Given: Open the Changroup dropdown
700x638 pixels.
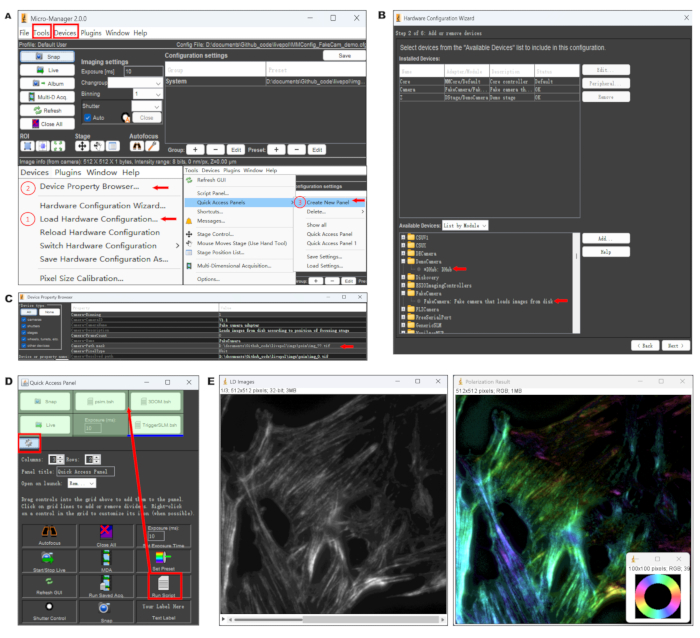Looking at the screenshot, I should pyautogui.click(x=135, y=83).
